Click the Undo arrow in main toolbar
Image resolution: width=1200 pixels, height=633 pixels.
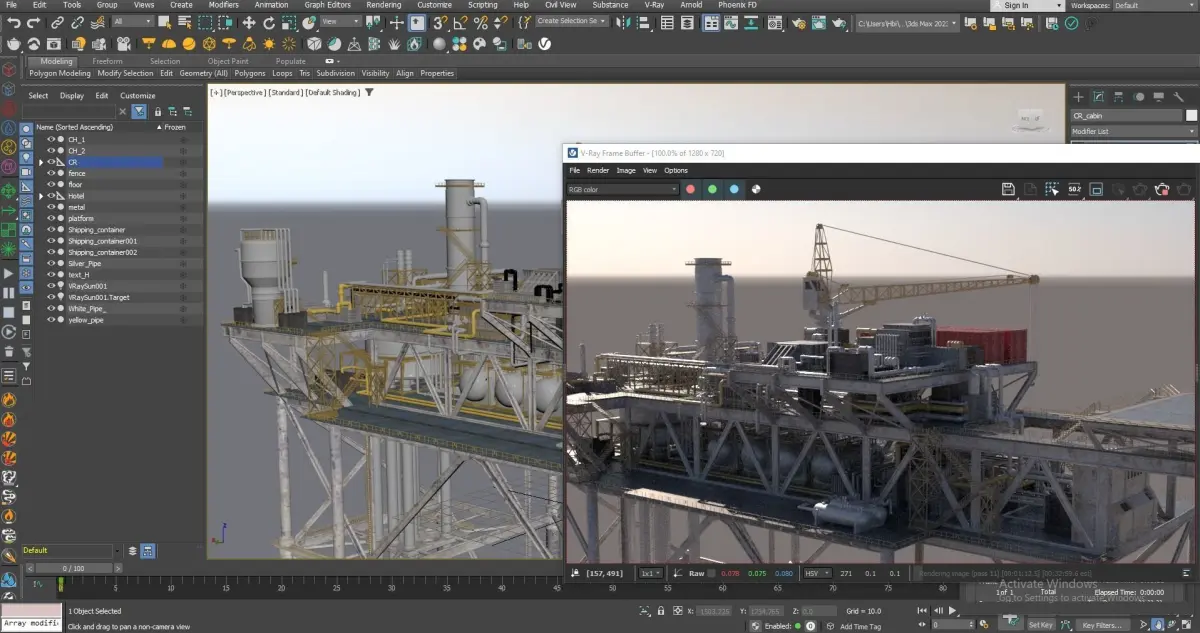coord(13,22)
